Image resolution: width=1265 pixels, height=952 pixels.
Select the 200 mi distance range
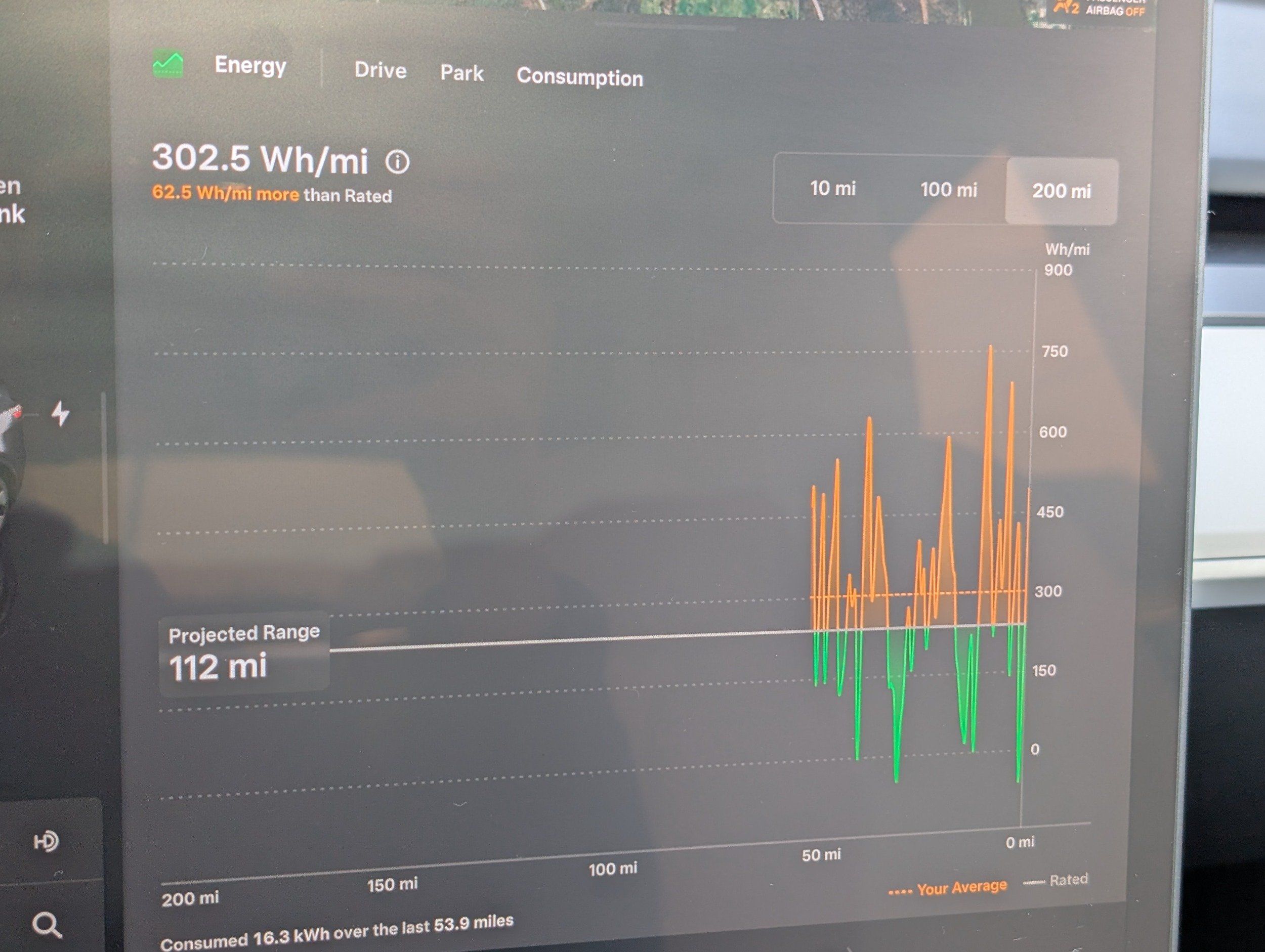pyautogui.click(x=1062, y=191)
